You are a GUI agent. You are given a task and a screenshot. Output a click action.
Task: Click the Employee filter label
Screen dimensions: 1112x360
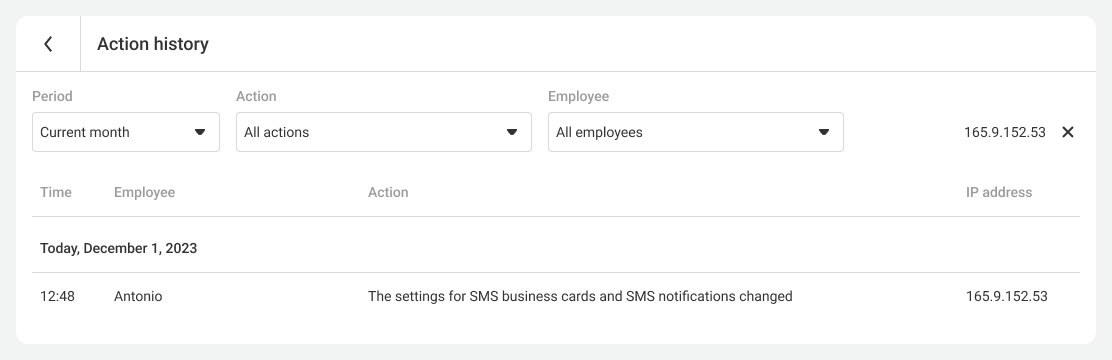click(x=578, y=96)
